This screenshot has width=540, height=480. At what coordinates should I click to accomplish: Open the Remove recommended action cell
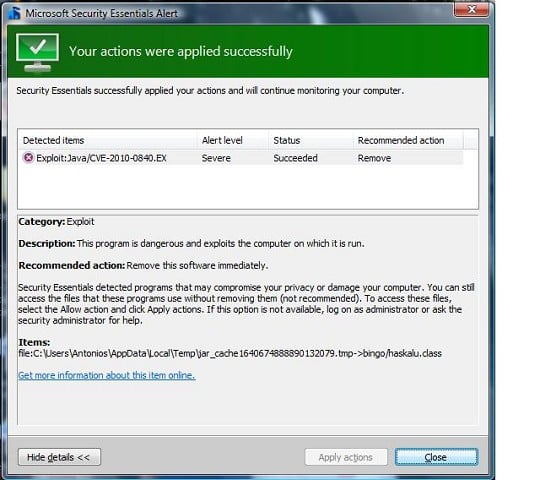[x=374, y=158]
